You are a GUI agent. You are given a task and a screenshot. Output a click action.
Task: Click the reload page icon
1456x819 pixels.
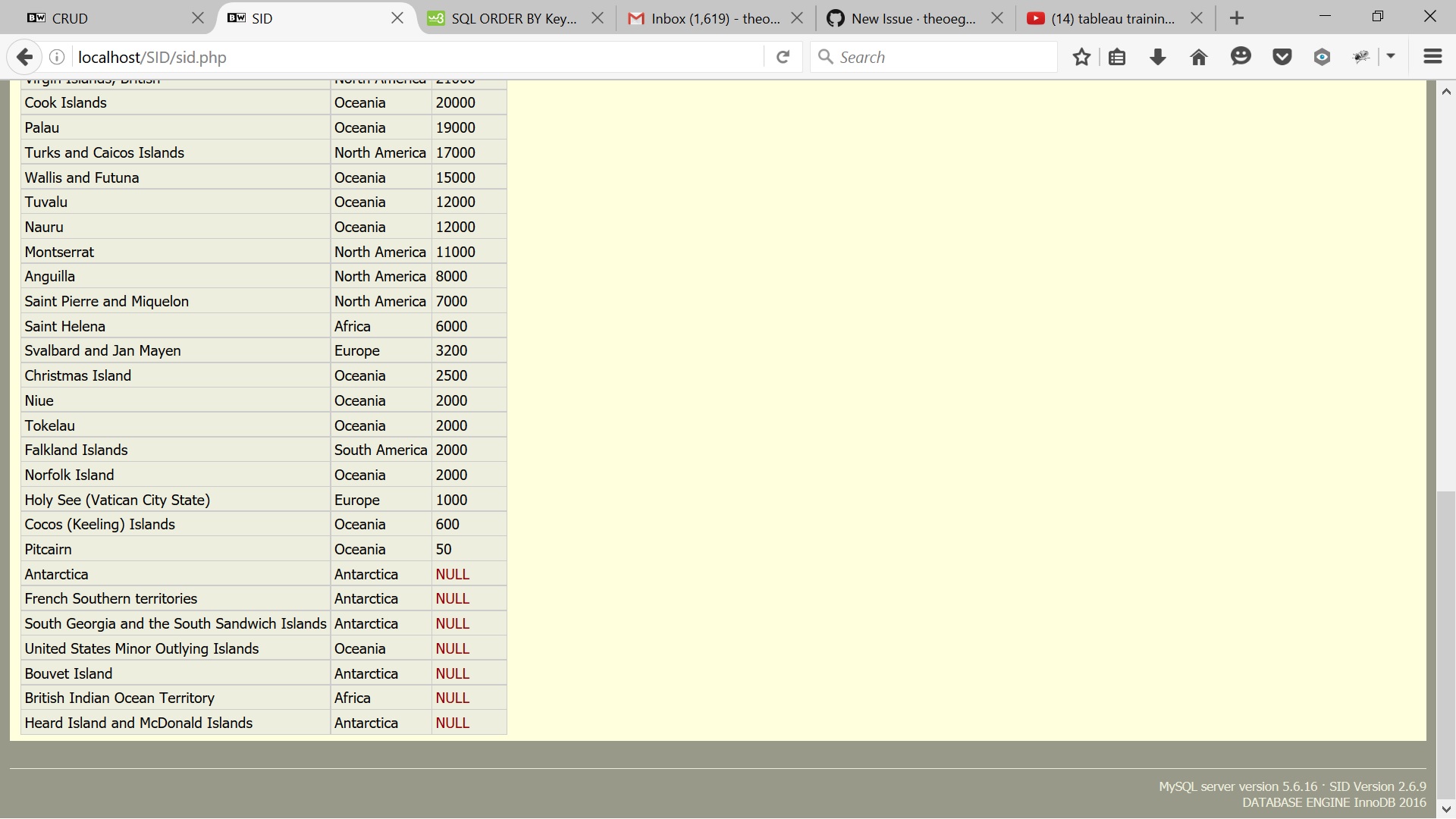click(783, 57)
